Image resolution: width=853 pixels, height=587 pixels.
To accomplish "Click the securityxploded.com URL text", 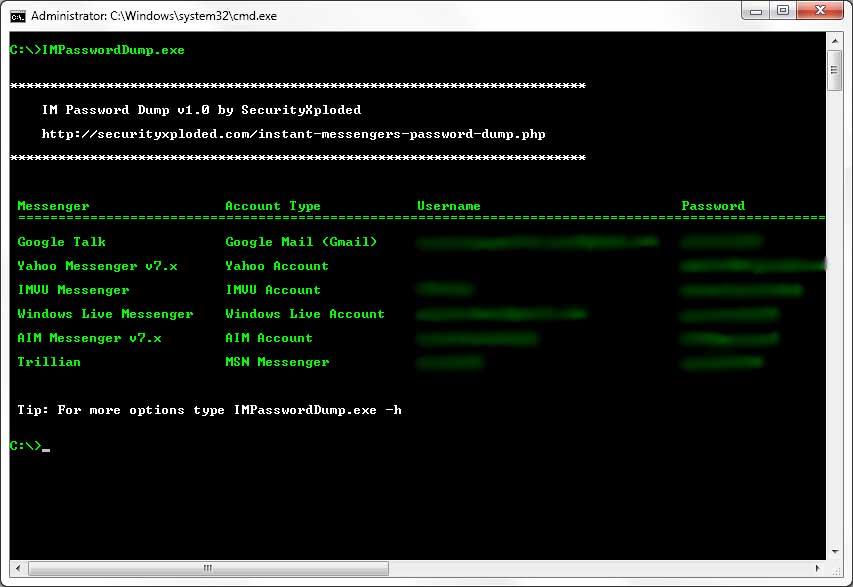I will [x=293, y=134].
